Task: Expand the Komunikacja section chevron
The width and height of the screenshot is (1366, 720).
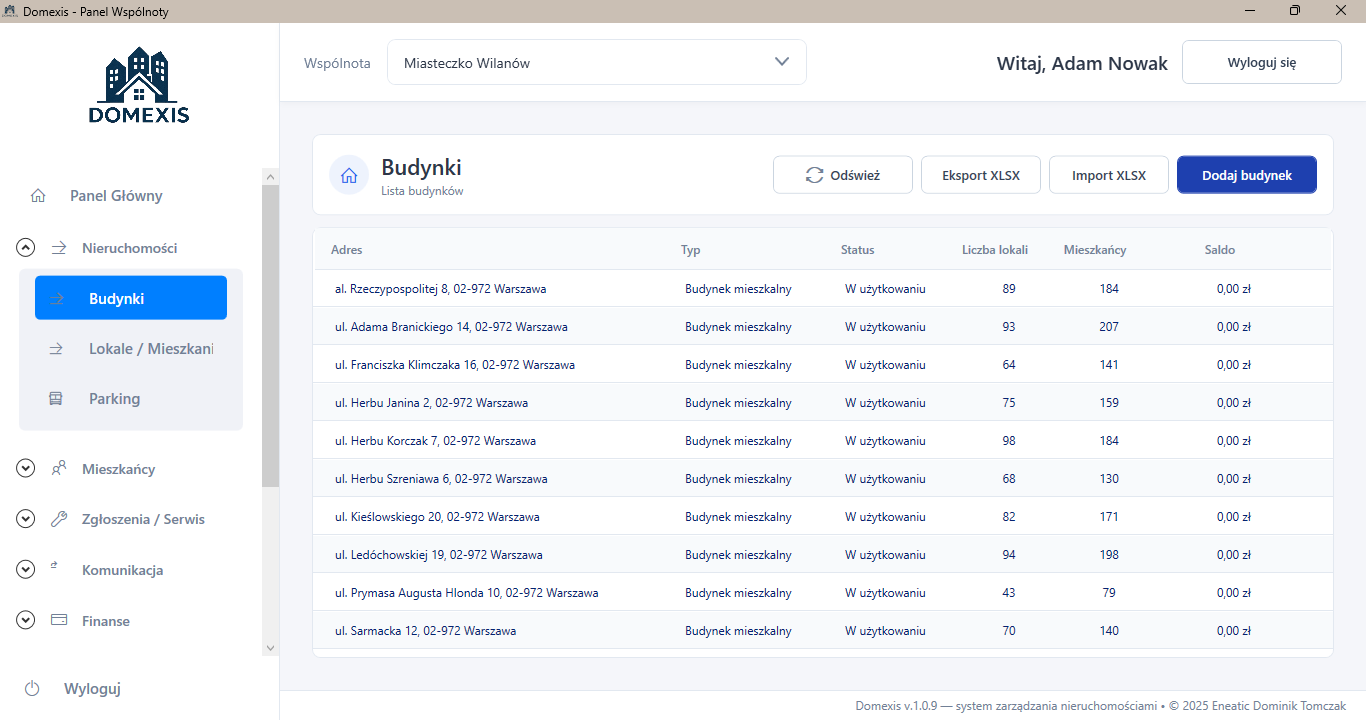Action: 26,570
